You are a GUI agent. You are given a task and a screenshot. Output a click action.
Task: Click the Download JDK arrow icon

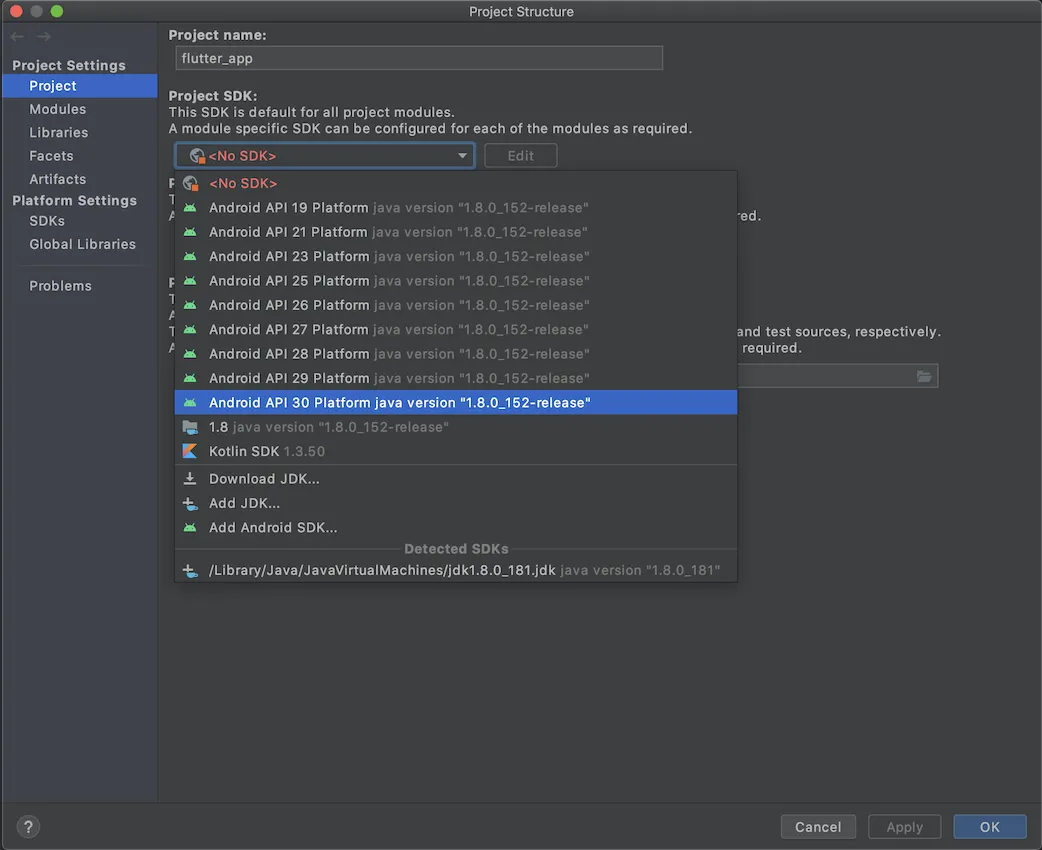point(190,479)
